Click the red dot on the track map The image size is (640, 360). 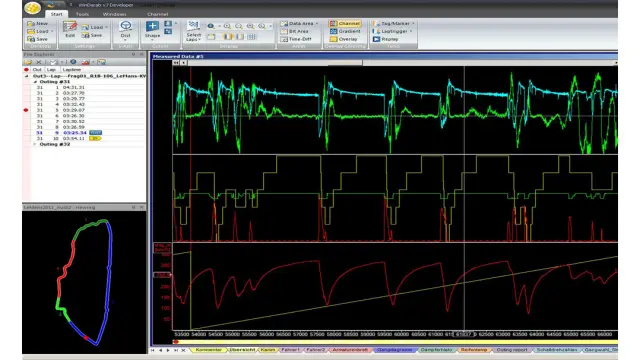click(x=86, y=338)
